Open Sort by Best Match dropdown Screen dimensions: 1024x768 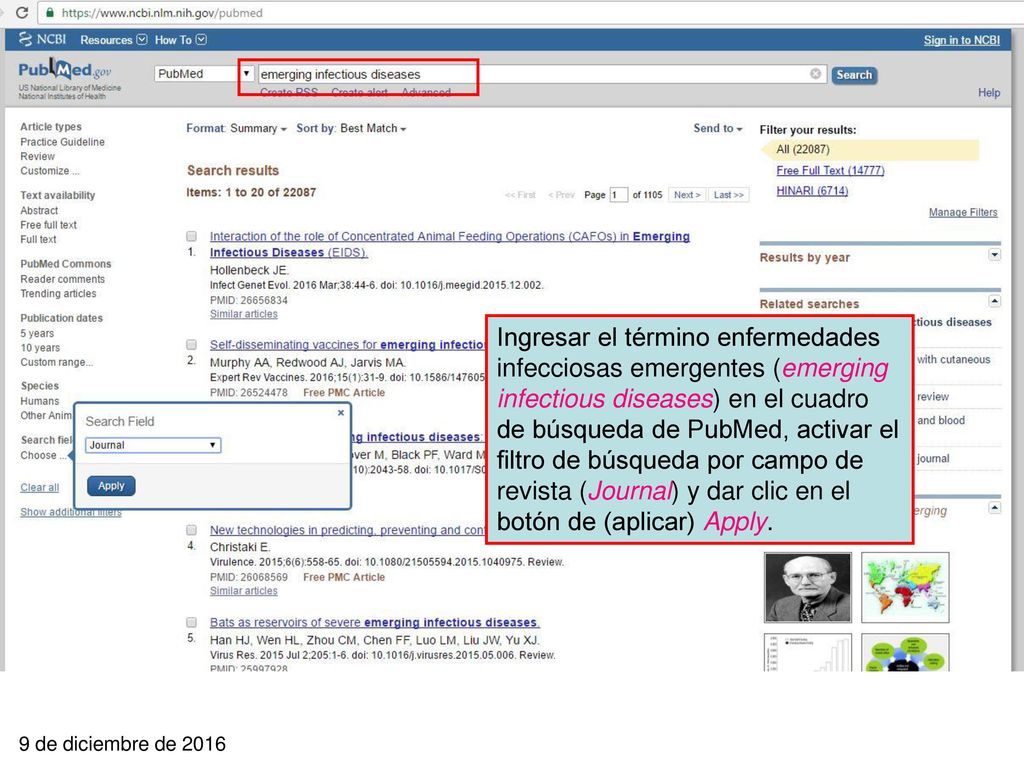tap(351, 129)
